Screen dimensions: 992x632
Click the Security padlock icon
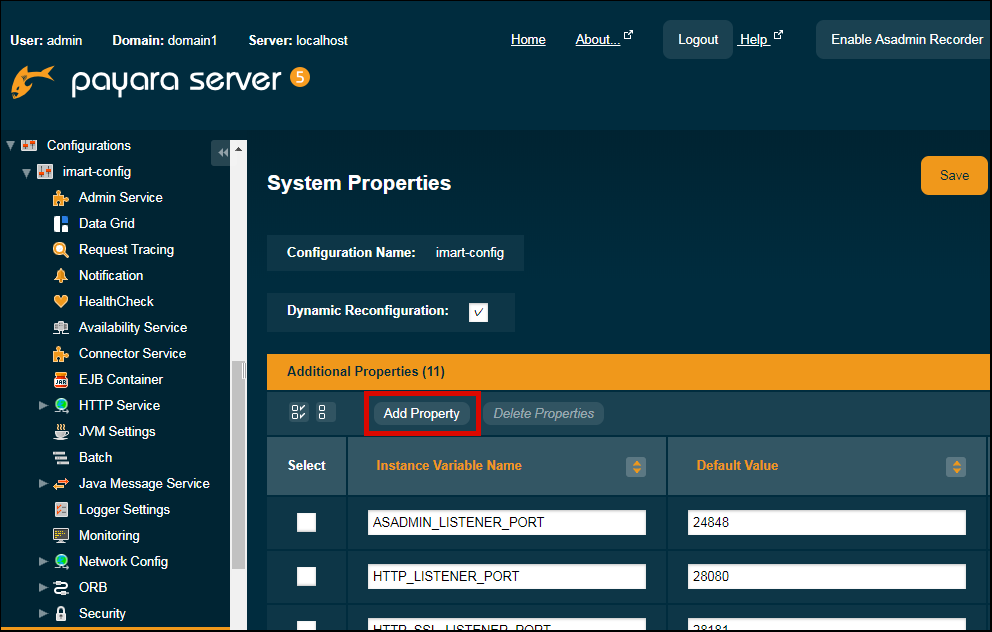pos(61,614)
